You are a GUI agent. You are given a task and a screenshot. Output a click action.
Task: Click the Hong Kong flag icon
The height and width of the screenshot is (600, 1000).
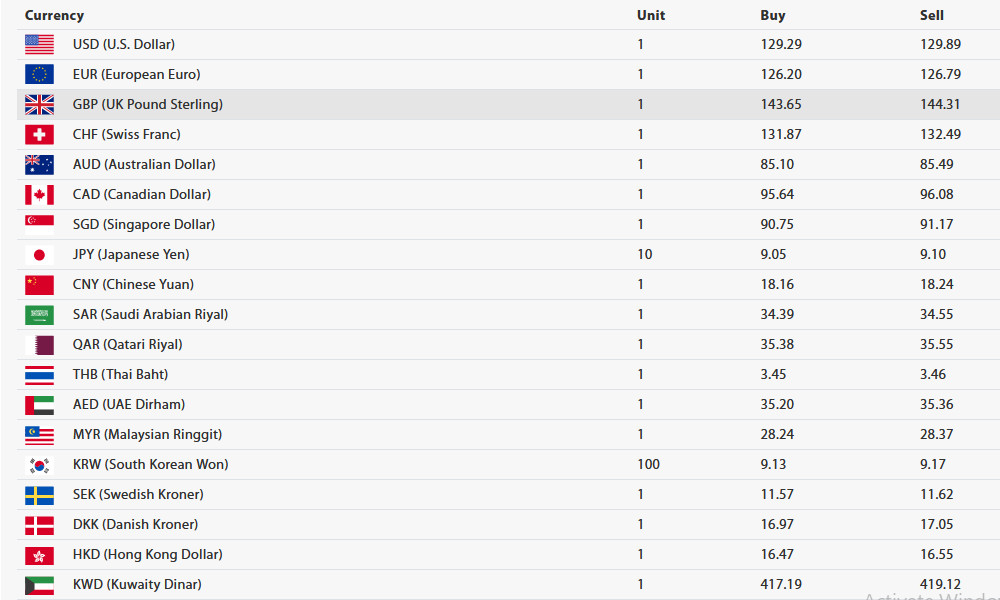click(39, 555)
